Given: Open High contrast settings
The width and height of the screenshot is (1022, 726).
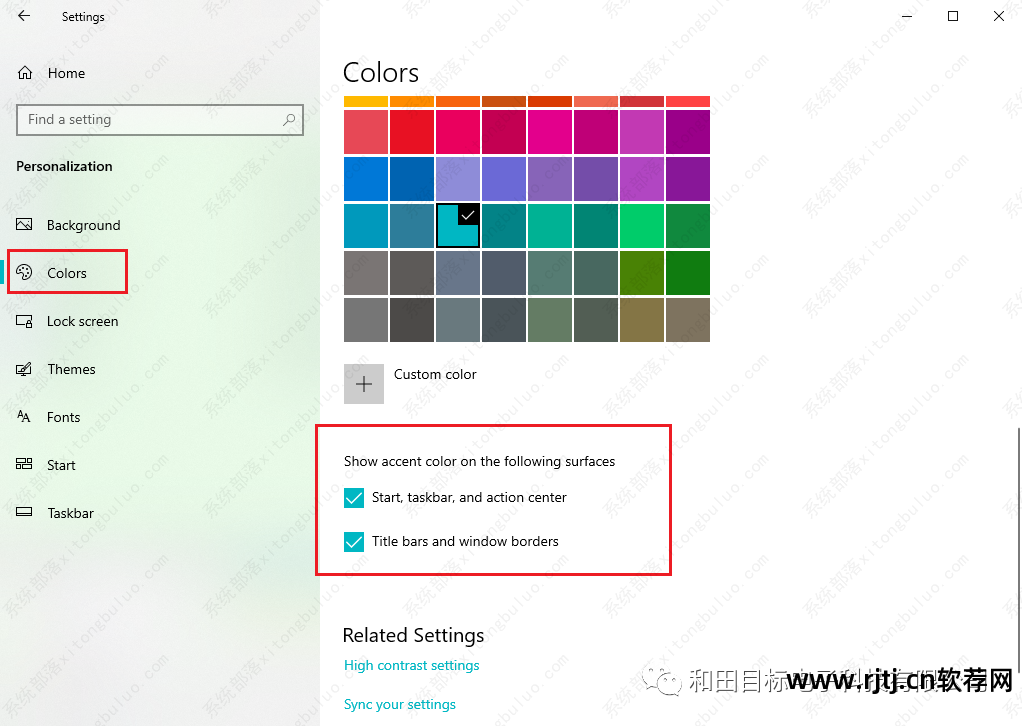Looking at the screenshot, I should pos(411,664).
